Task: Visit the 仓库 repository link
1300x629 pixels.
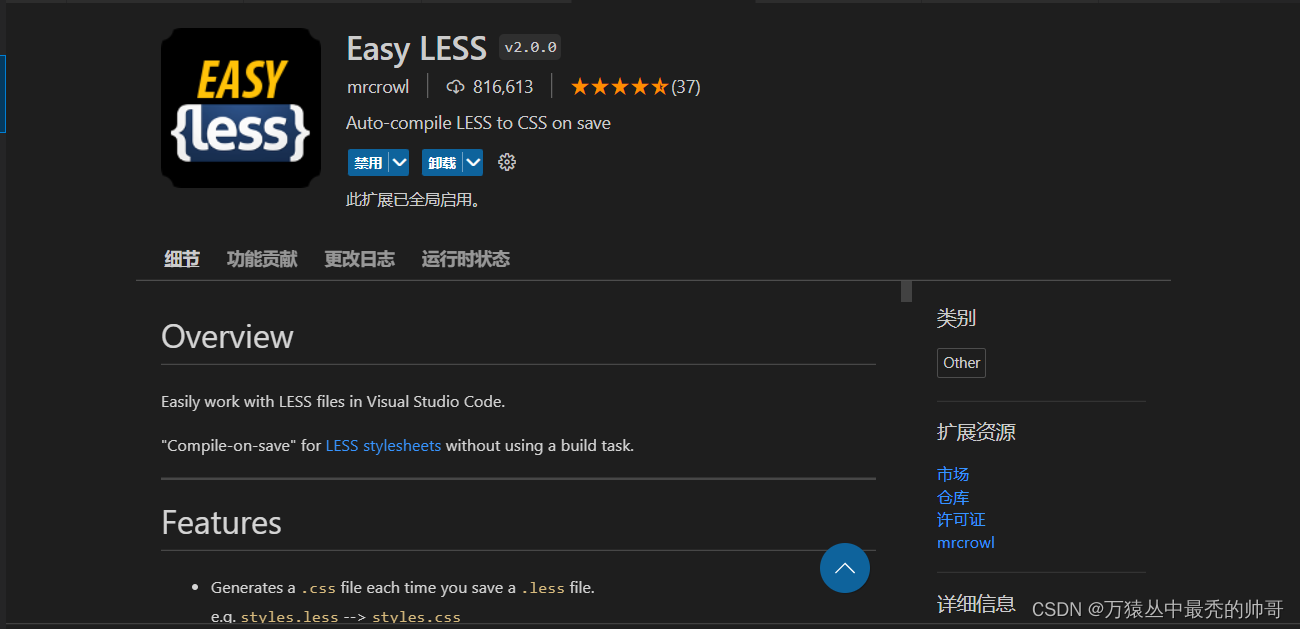Action: tap(952, 496)
